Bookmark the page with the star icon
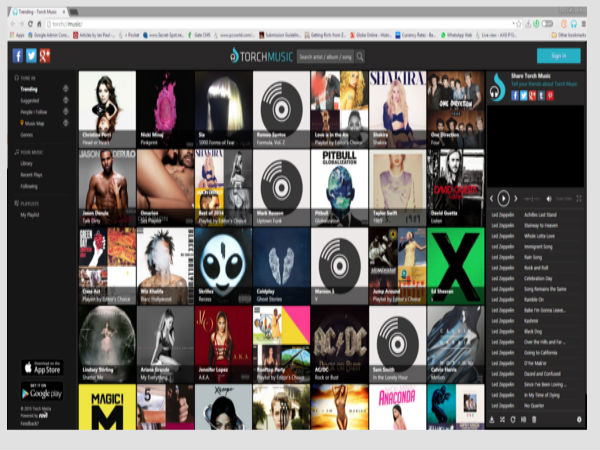This screenshot has width=600, height=450. click(518, 24)
